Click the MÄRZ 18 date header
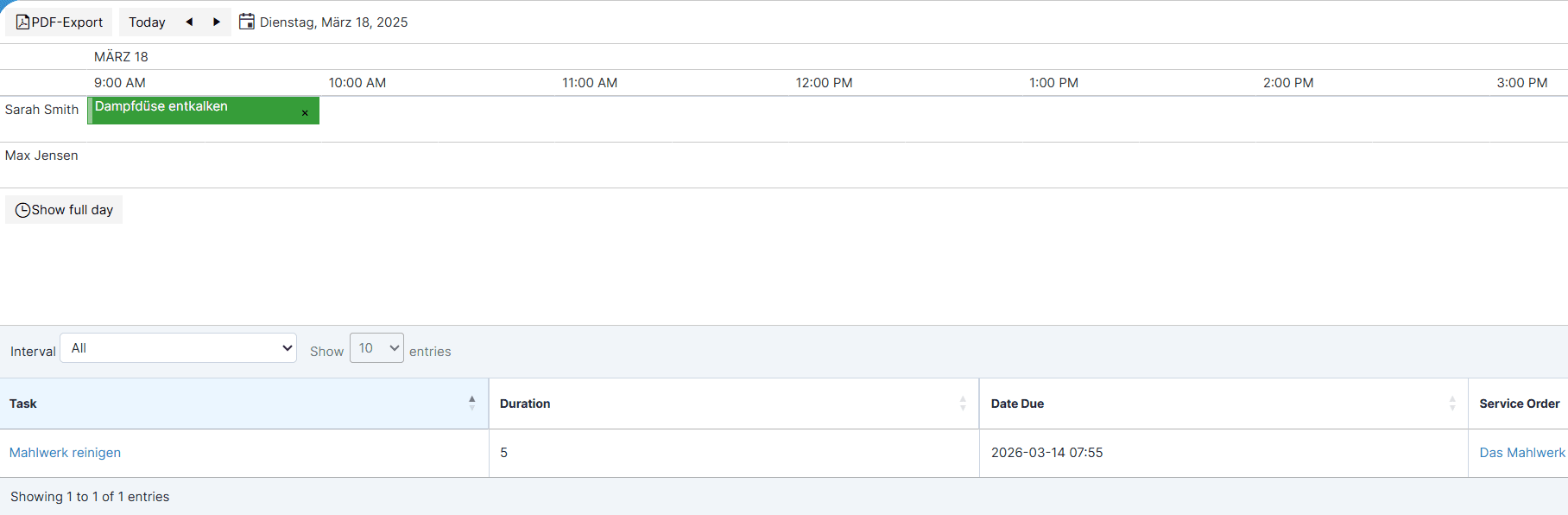 coord(121,57)
